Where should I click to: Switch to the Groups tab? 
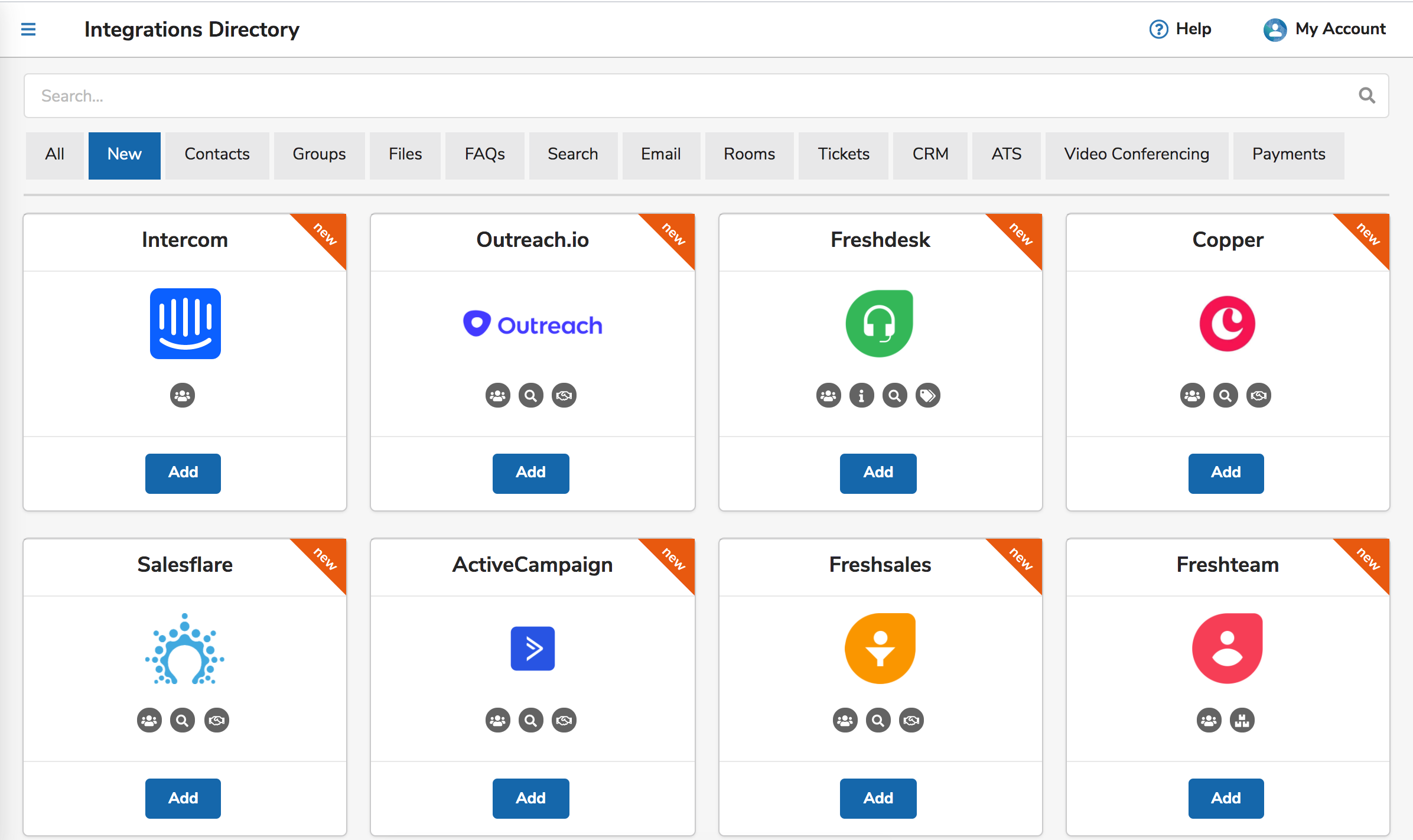point(320,155)
